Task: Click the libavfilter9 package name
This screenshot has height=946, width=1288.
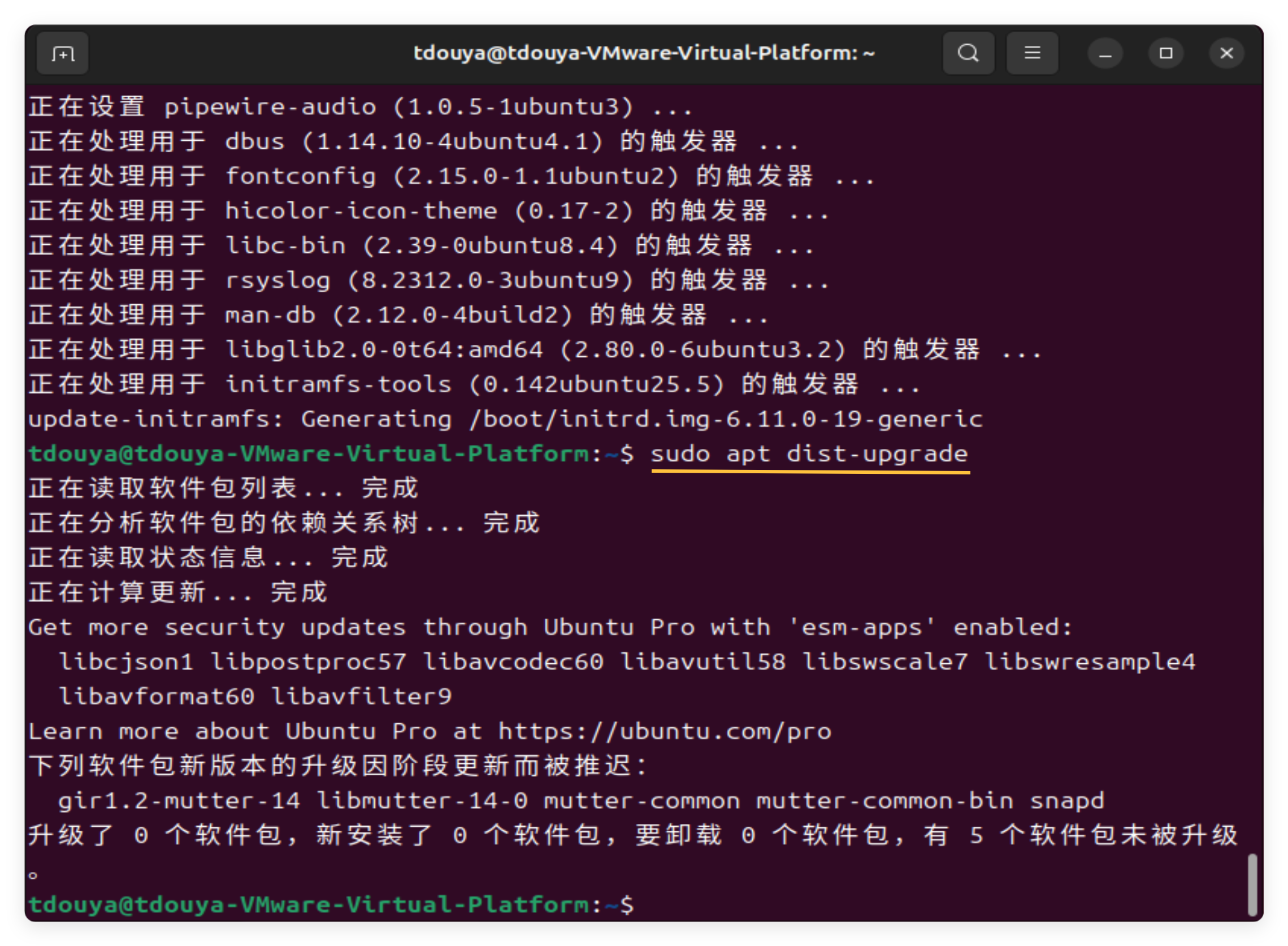Action: click(x=362, y=697)
